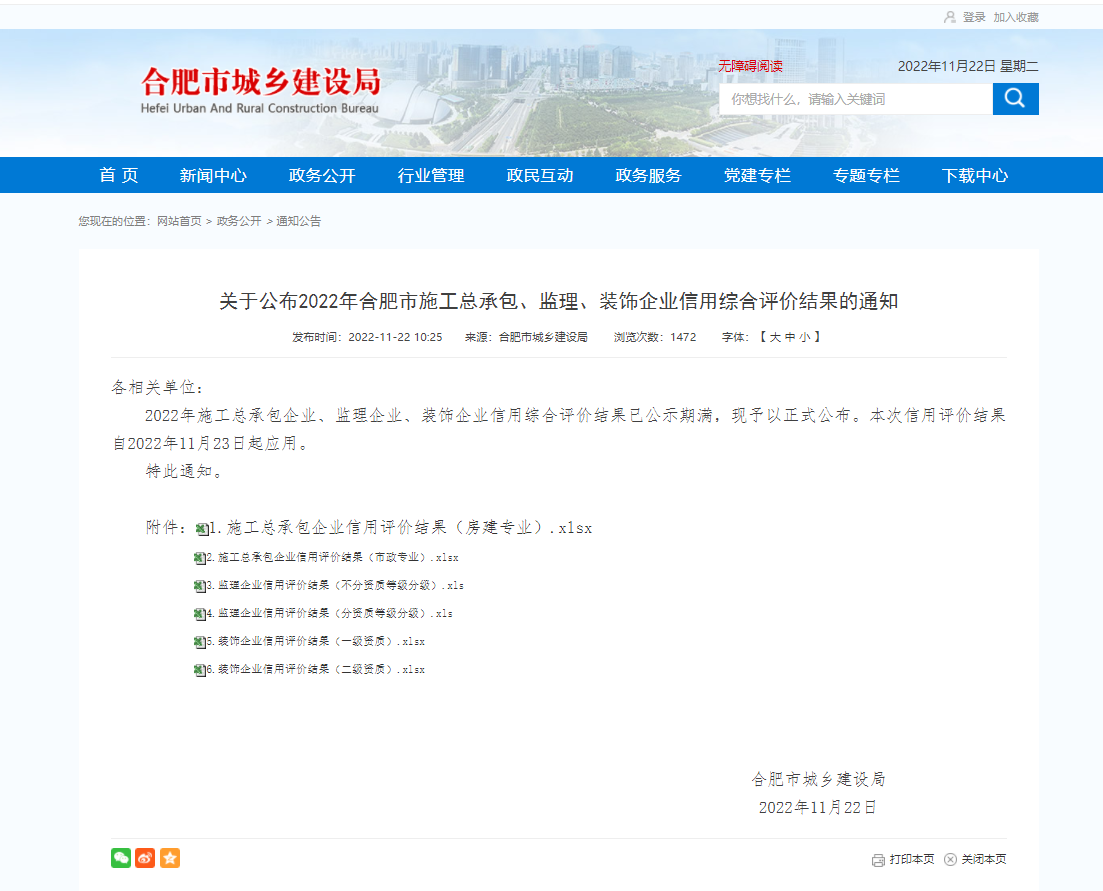Download 装饰企业信用评价结果（一级资质）.xlsx
Screen dimensions: 1103x891
click(x=316, y=642)
